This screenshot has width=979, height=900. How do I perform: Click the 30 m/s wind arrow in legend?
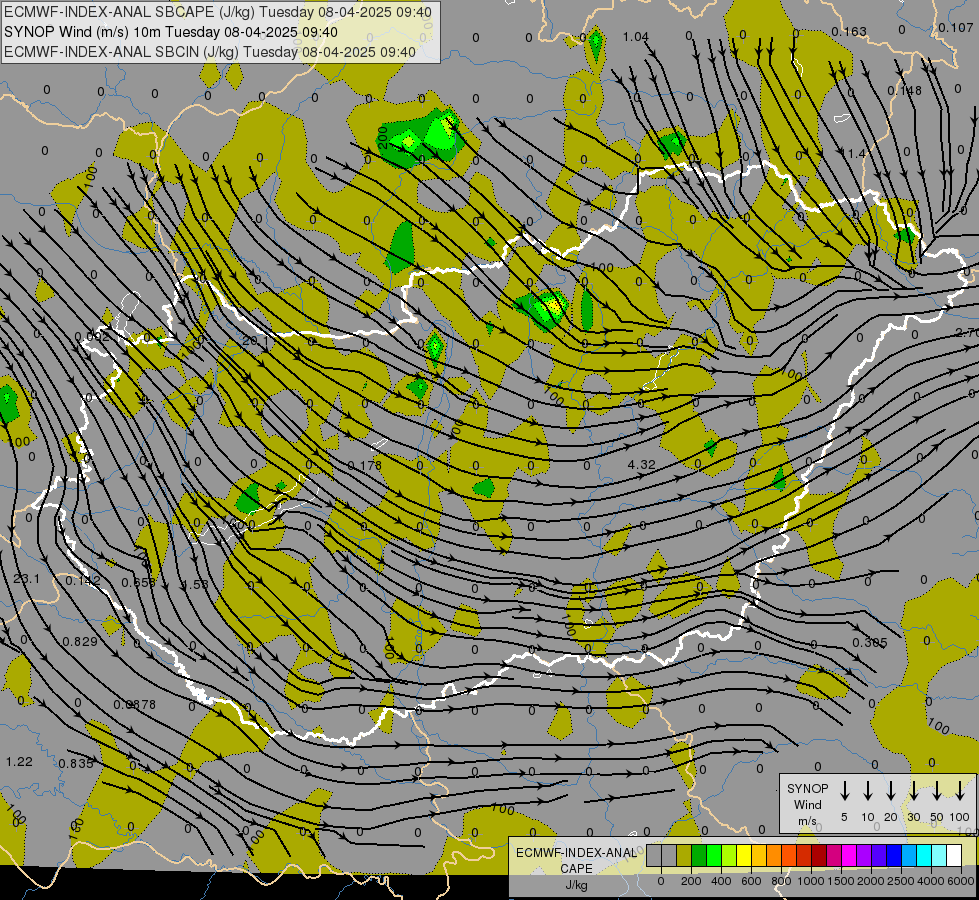click(x=913, y=791)
